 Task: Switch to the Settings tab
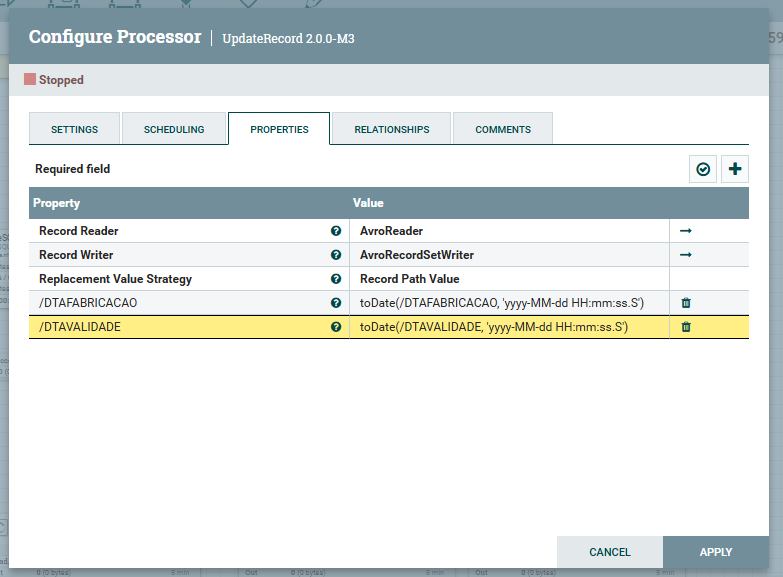(74, 129)
